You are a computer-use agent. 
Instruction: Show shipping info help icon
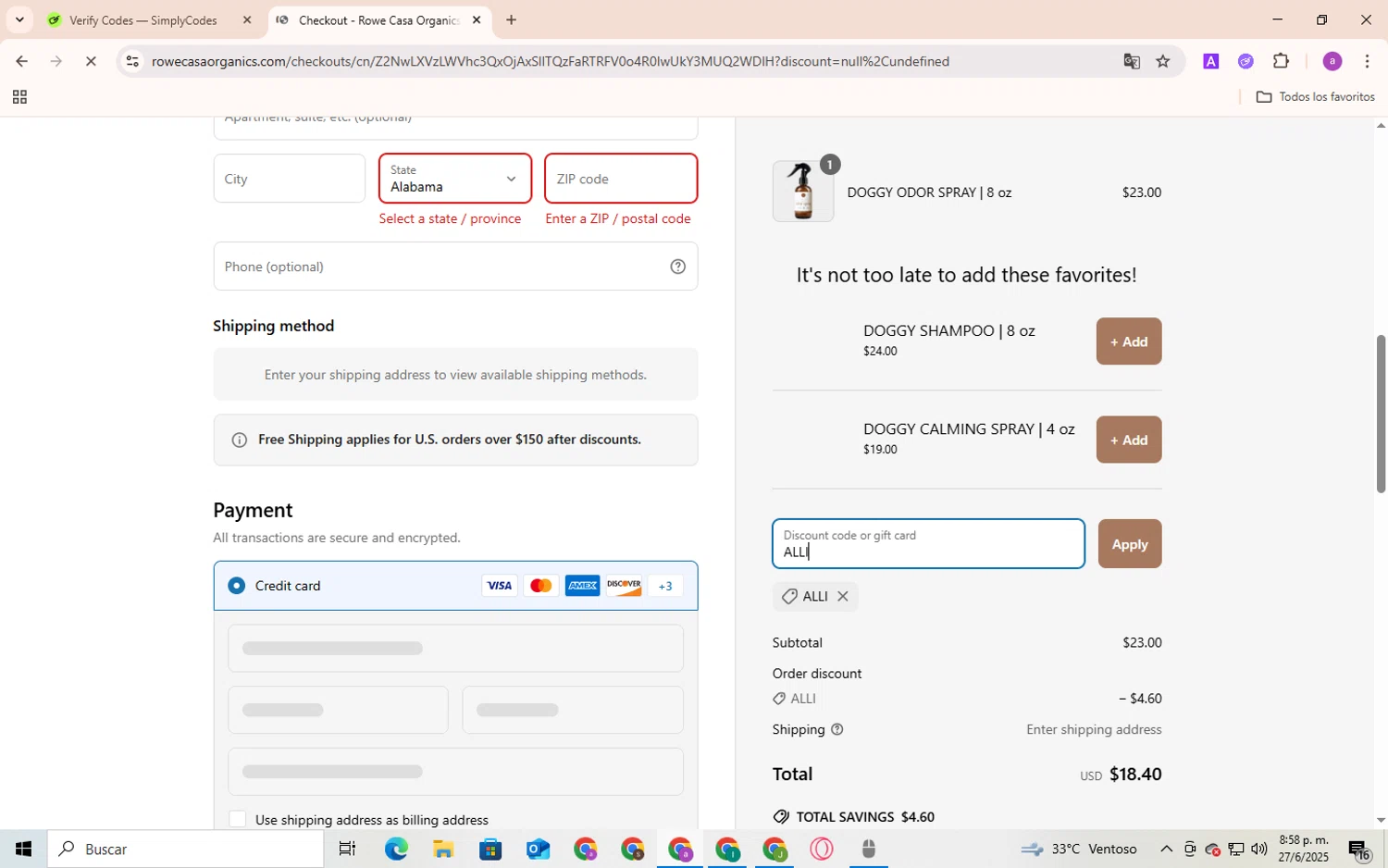pos(837,729)
